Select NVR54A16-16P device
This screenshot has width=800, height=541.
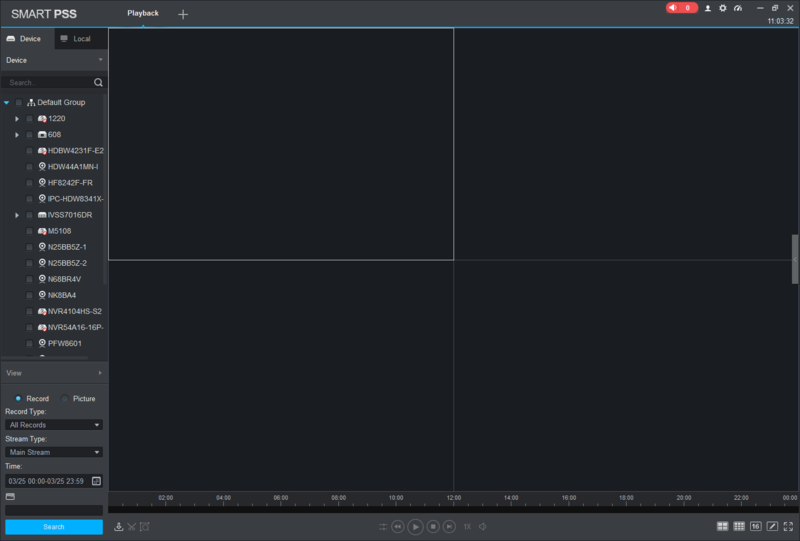click(70, 328)
